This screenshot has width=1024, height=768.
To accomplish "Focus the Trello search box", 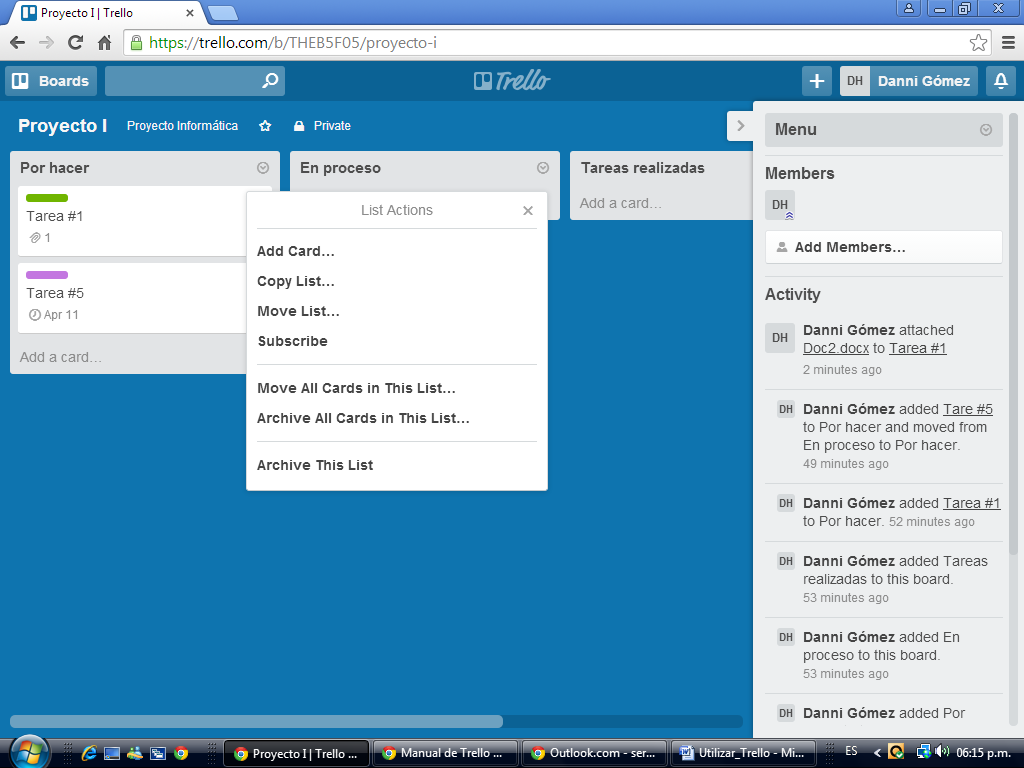I will (195, 81).
